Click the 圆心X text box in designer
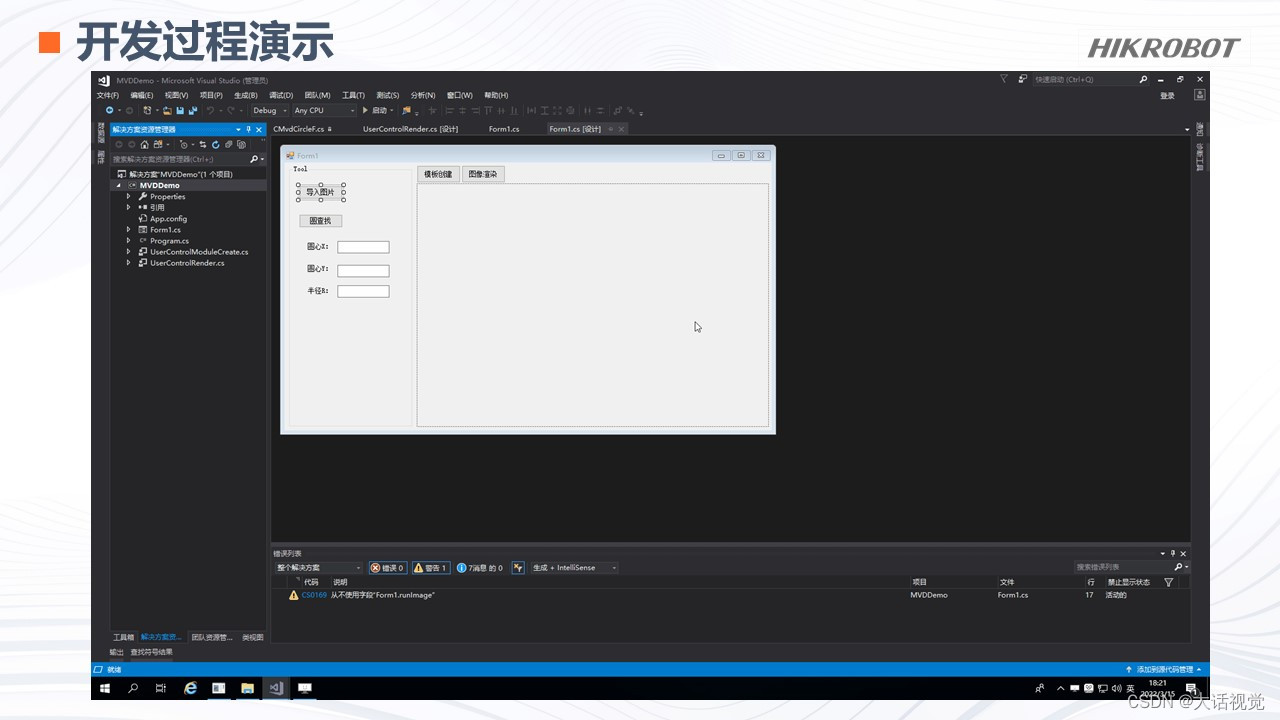The height and width of the screenshot is (720, 1280). click(x=363, y=247)
